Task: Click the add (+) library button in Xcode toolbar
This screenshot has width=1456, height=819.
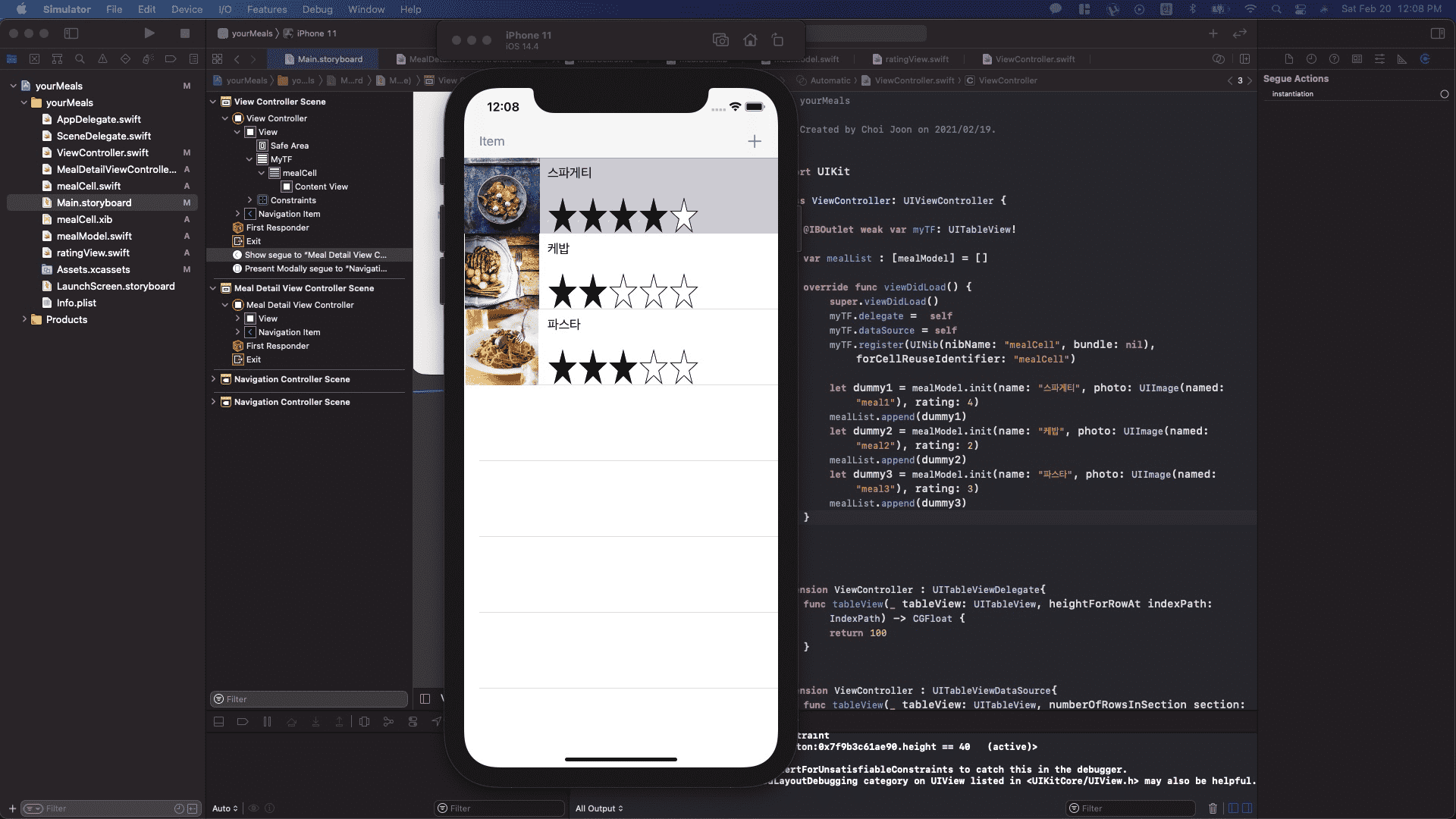Action: 1213,33
